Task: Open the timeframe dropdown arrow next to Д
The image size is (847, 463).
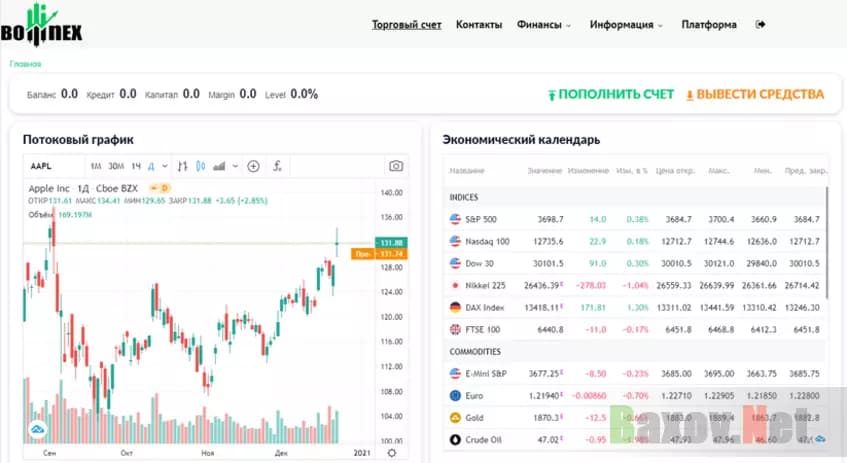Action: coord(164,166)
